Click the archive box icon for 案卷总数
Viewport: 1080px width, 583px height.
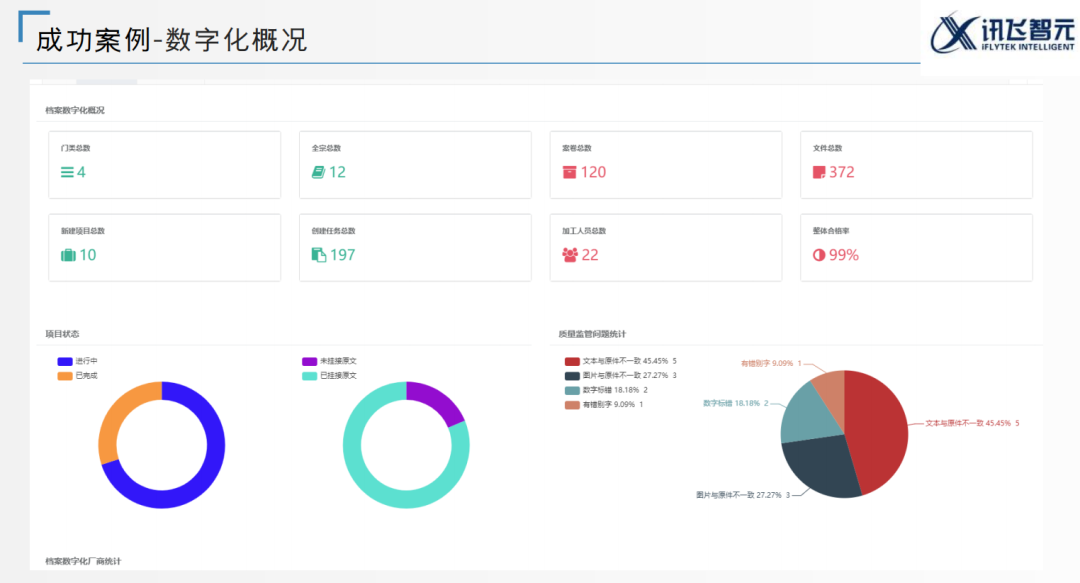pyautogui.click(x=569, y=172)
